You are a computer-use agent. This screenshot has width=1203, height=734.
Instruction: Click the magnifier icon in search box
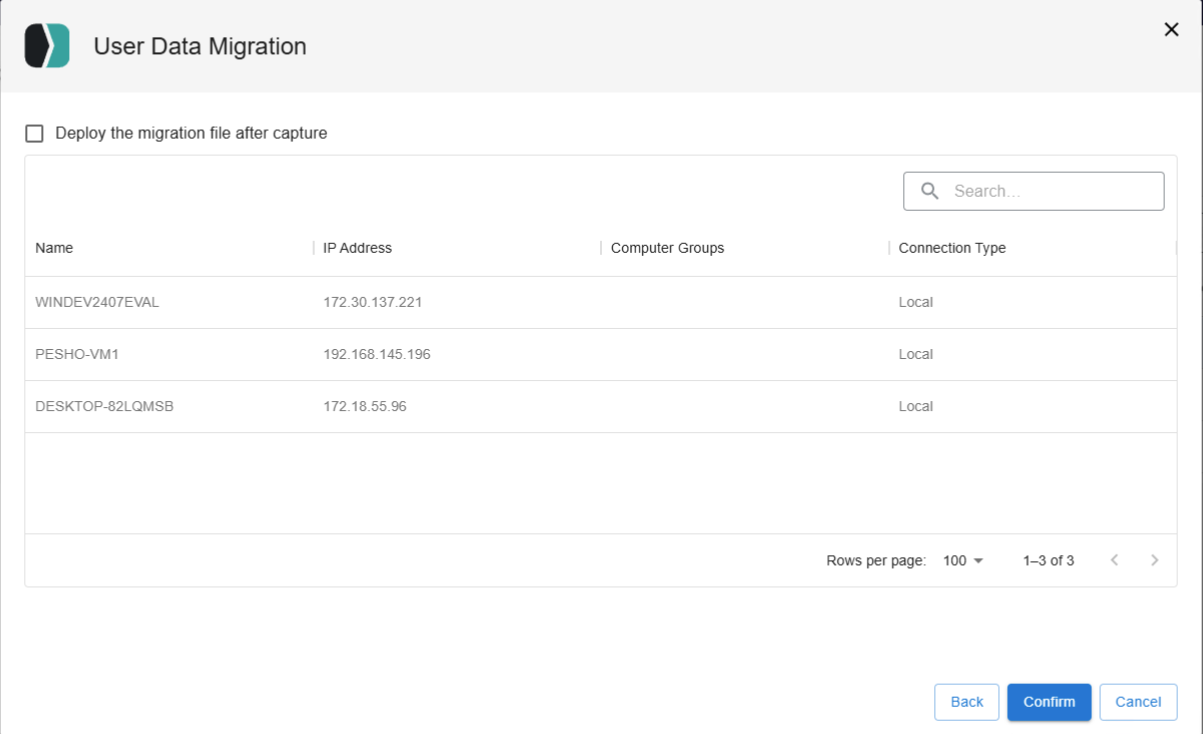930,191
